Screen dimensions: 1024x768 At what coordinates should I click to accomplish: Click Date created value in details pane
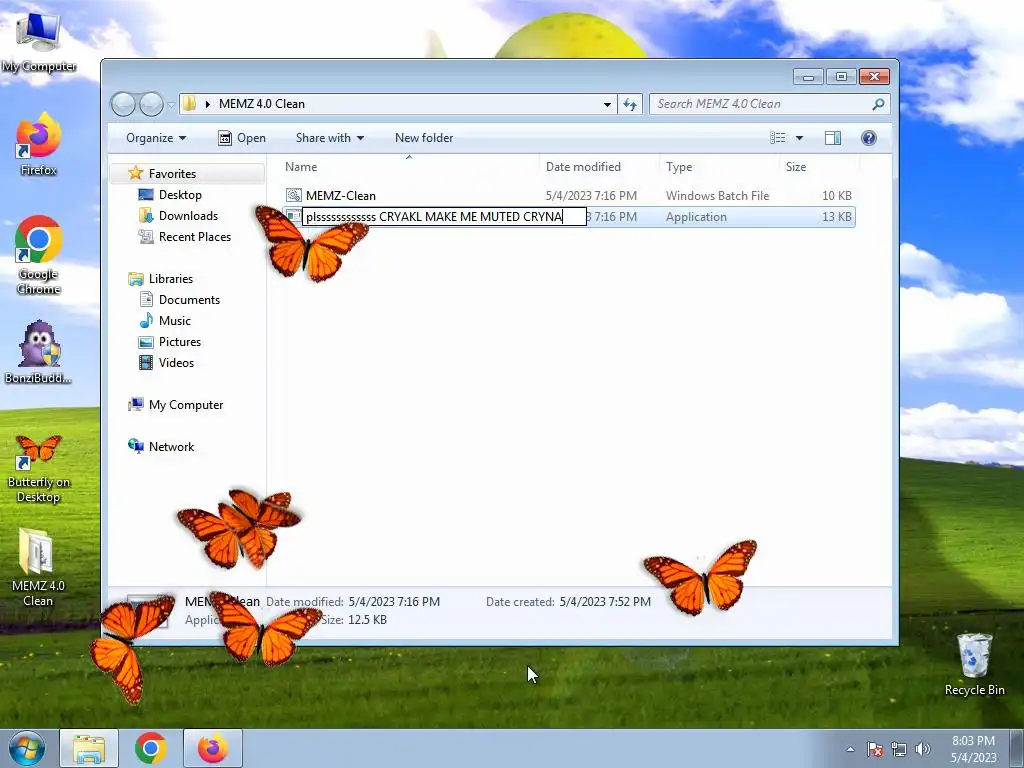point(605,601)
